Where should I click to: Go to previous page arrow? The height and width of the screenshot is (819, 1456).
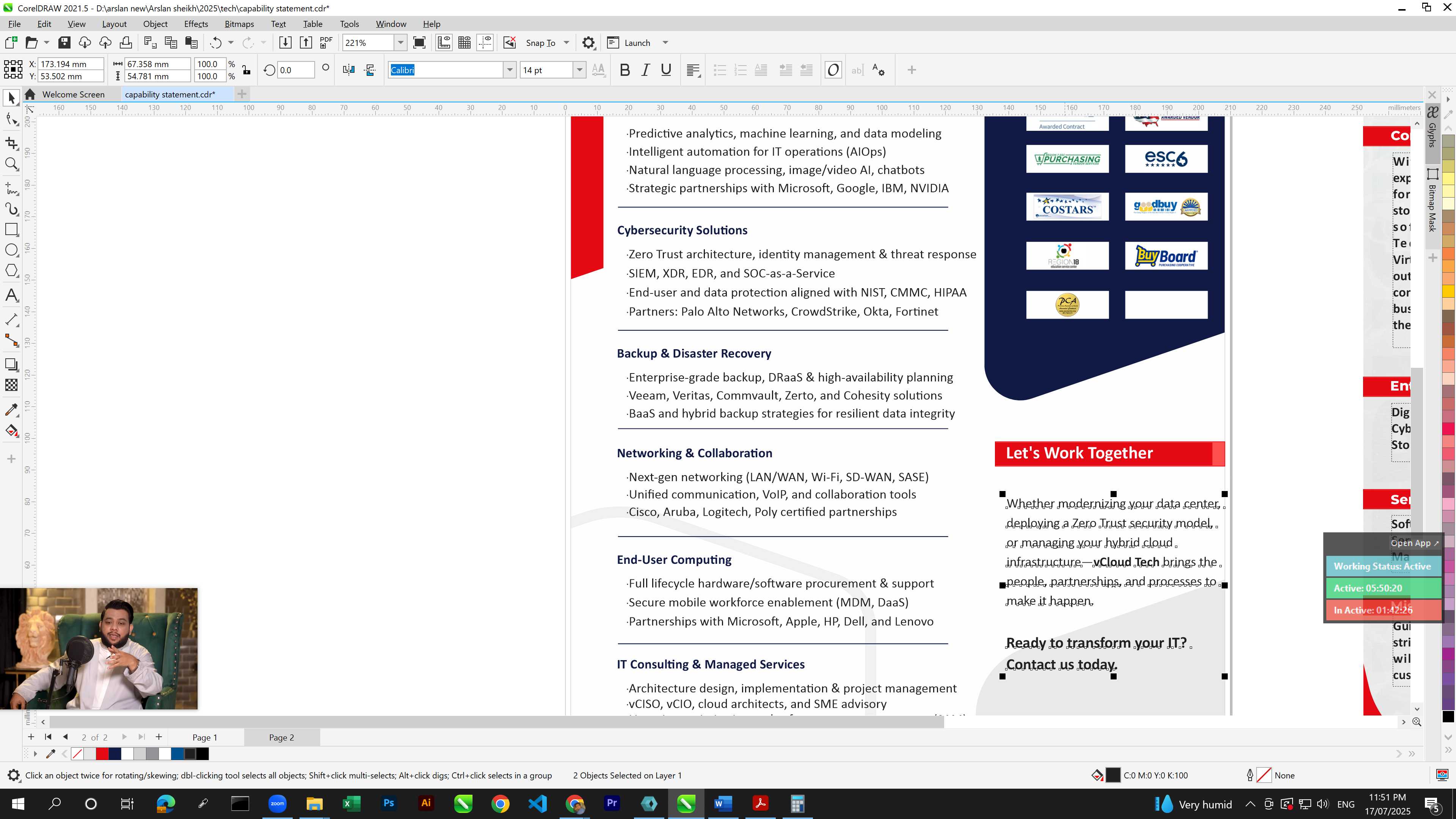pos(66,736)
